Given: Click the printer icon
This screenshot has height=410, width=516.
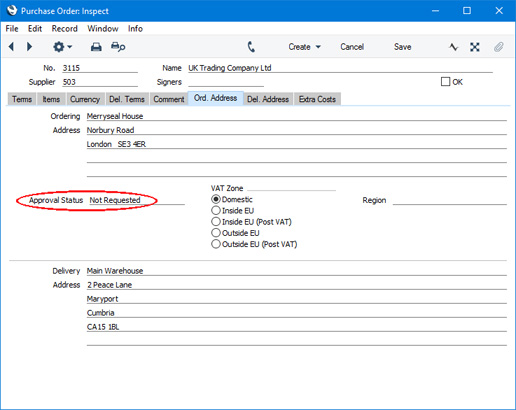Looking at the screenshot, I should (x=96, y=47).
